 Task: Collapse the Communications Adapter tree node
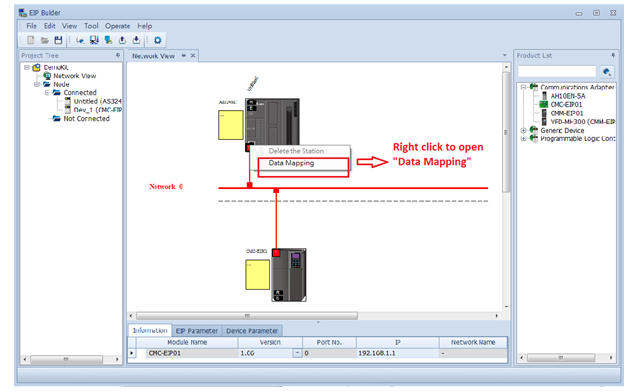point(523,87)
